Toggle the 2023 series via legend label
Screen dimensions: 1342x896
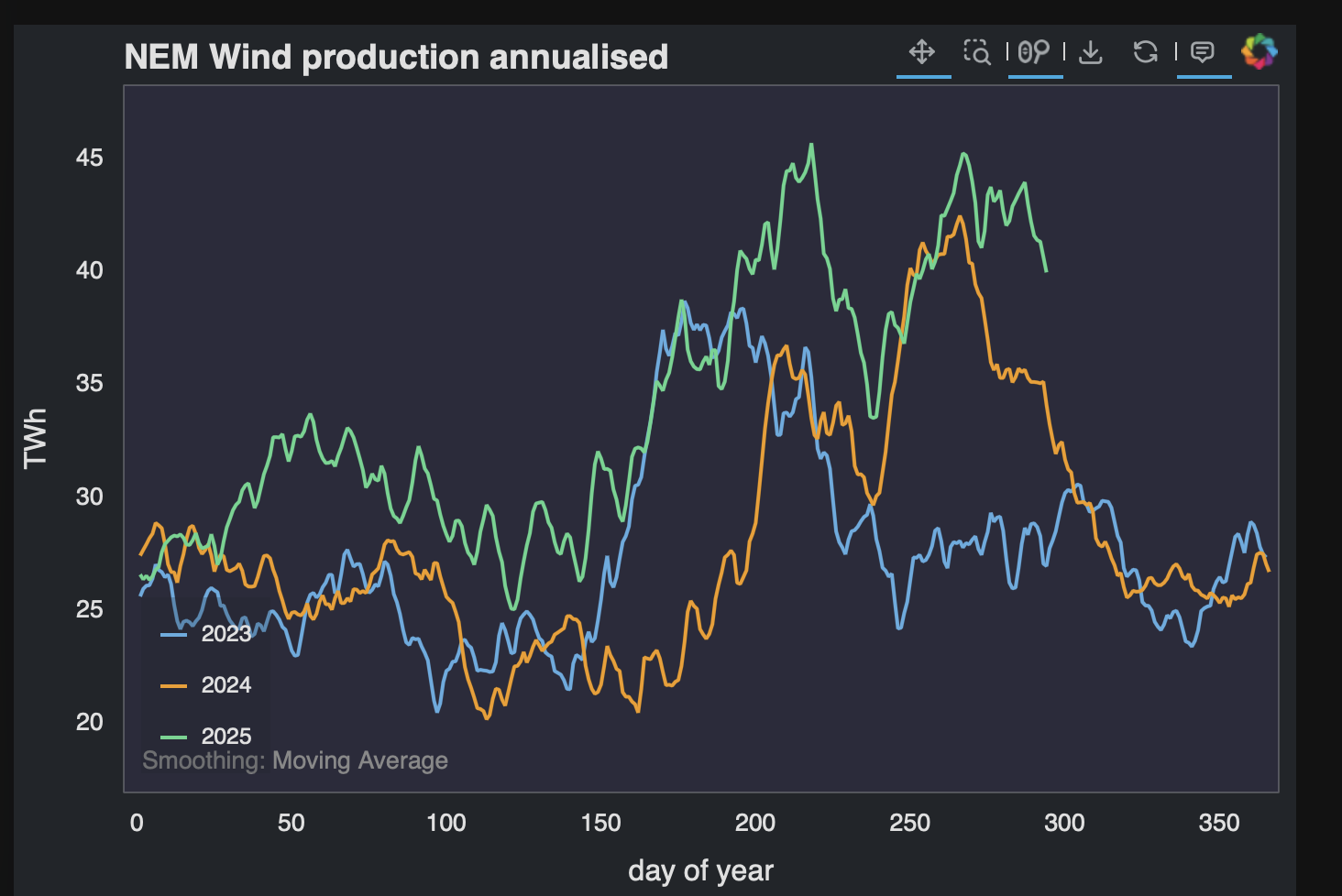[225, 634]
